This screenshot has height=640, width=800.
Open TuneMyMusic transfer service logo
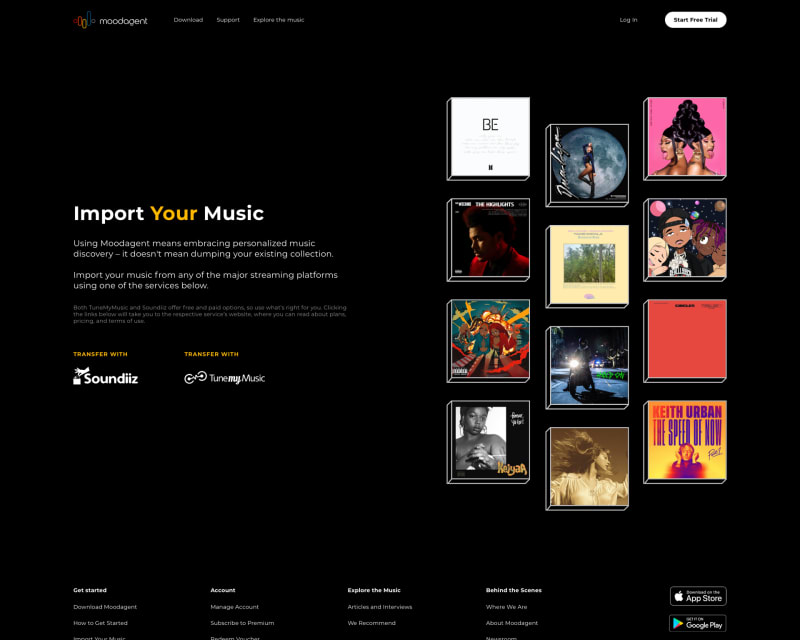tap(224, 378)
